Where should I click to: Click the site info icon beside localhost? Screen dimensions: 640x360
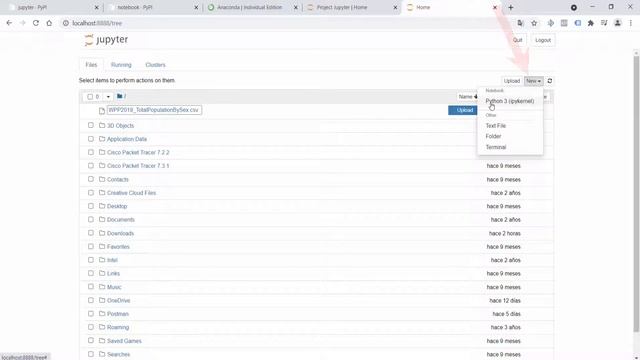[x=66, y=23]
